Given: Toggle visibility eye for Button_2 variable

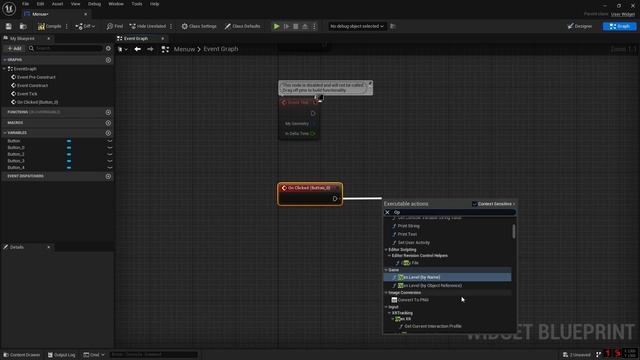Looking at the screenshot, I should (x=109, y=154).
